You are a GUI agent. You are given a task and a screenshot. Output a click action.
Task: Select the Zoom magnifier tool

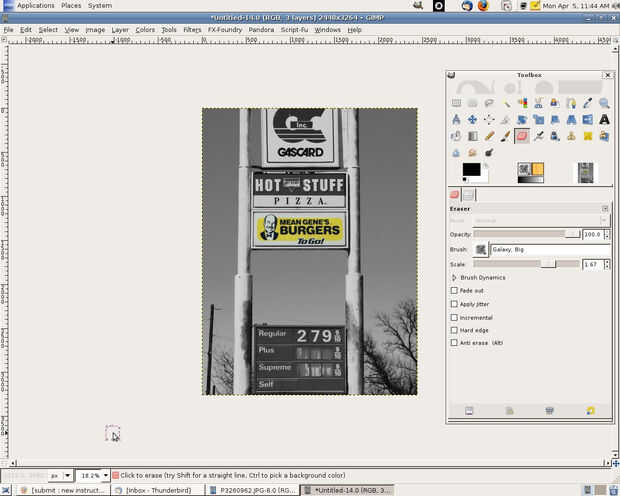click(x=603, y=103)
